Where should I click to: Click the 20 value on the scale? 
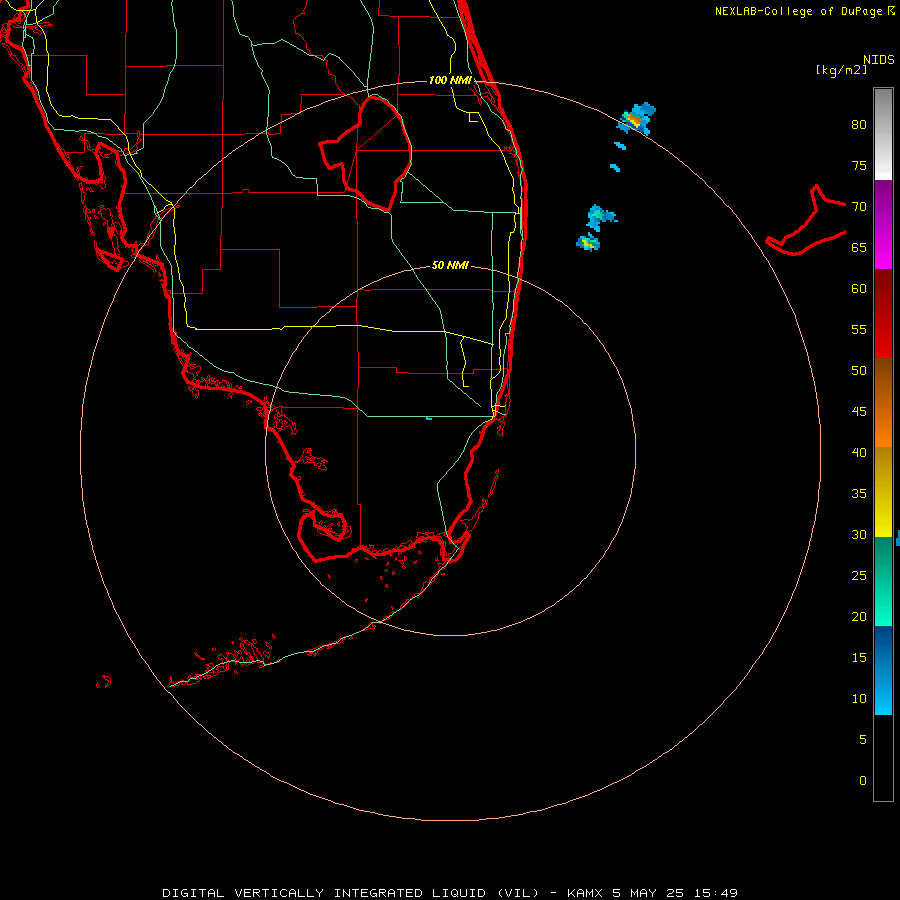[x=859, y=616]
